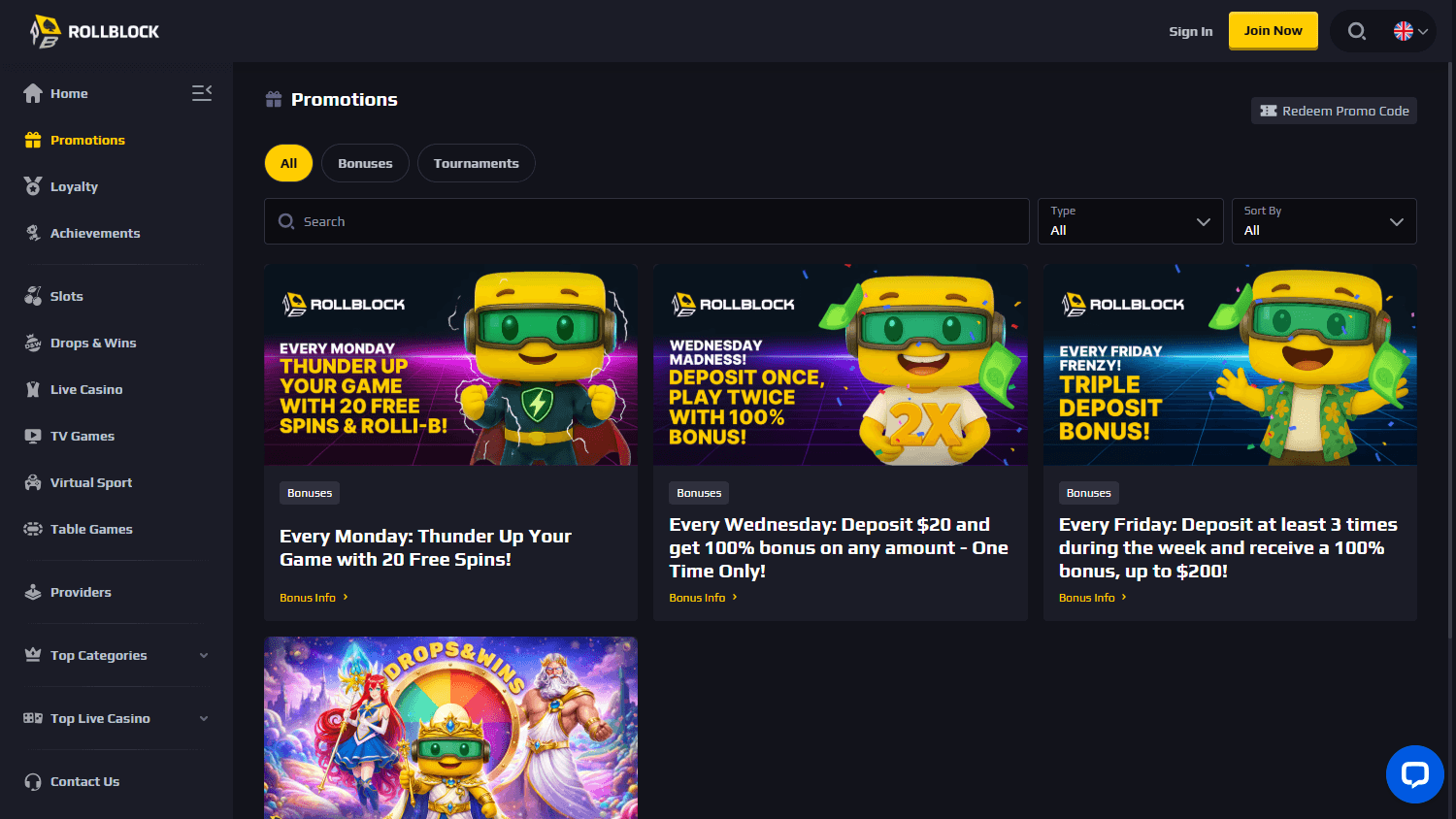Open Bonus Info for Monday promotion
Screen dimensions: 1456x819
[x=314, y=598]
